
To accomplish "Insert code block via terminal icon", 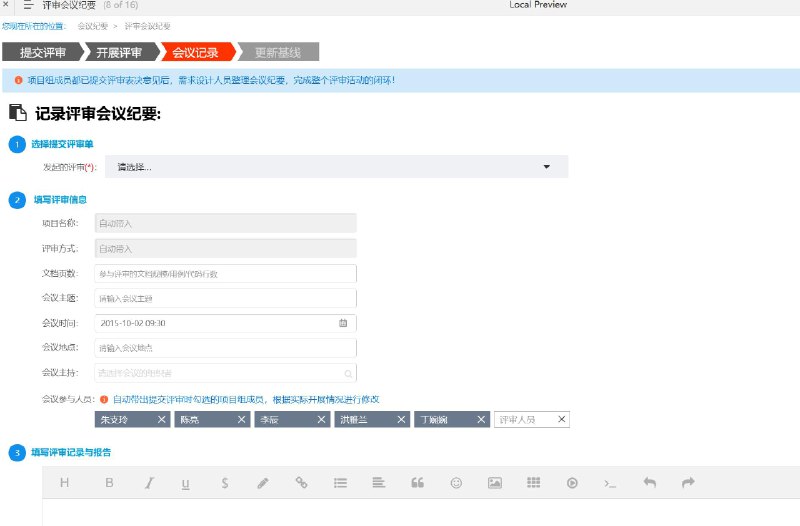I will [610, 483].
